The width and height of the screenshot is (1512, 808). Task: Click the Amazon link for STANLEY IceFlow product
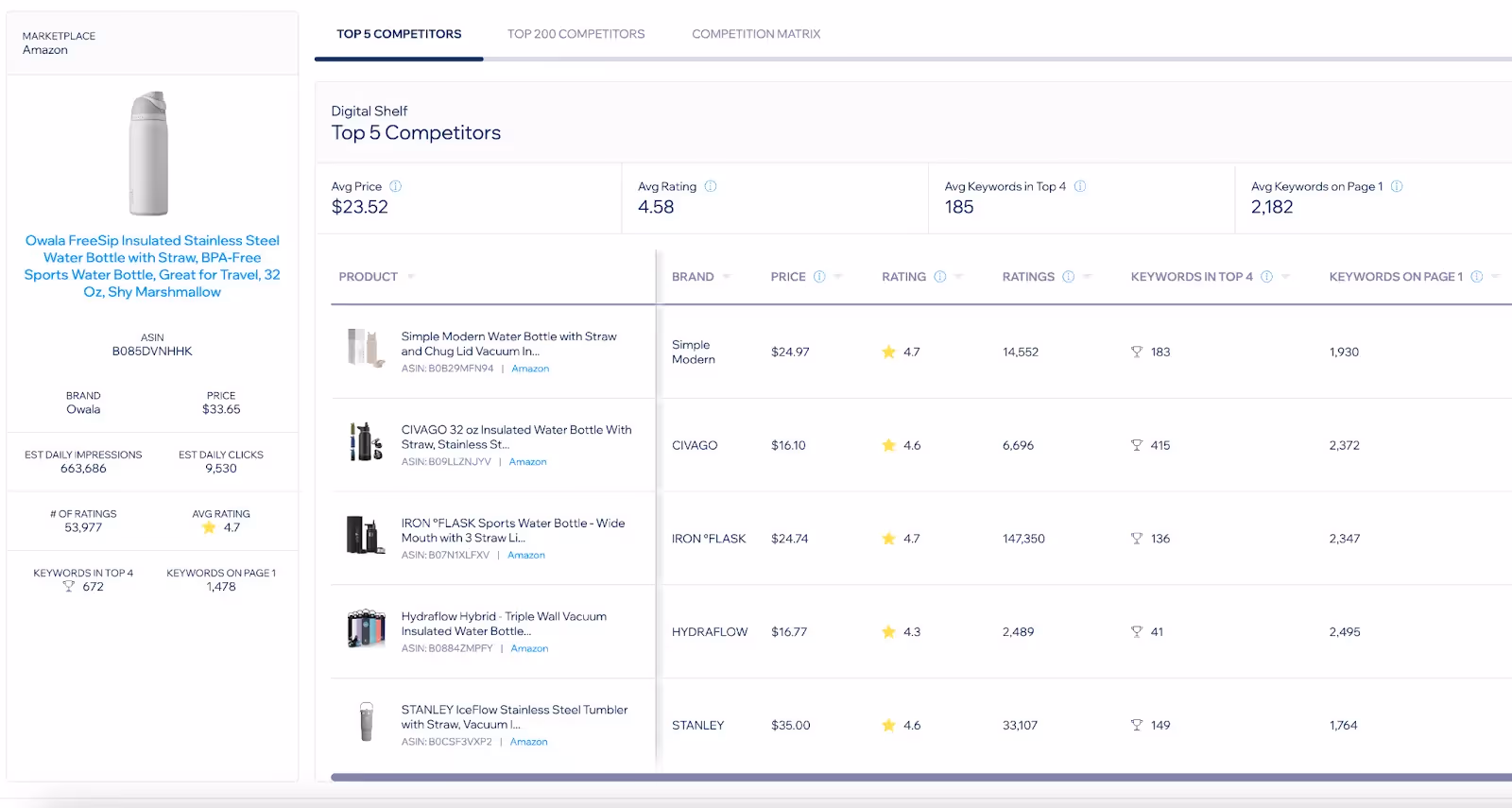pos(529,742)
